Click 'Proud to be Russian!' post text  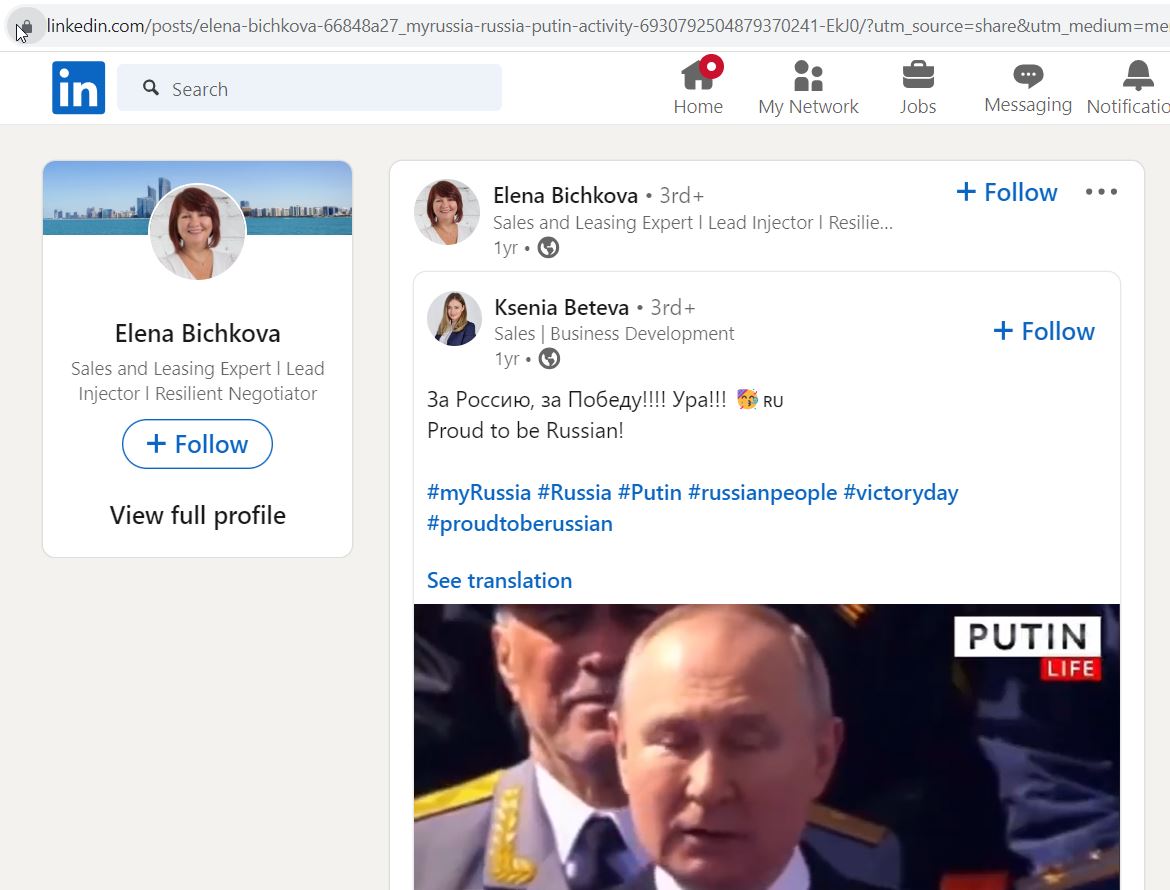525,430
